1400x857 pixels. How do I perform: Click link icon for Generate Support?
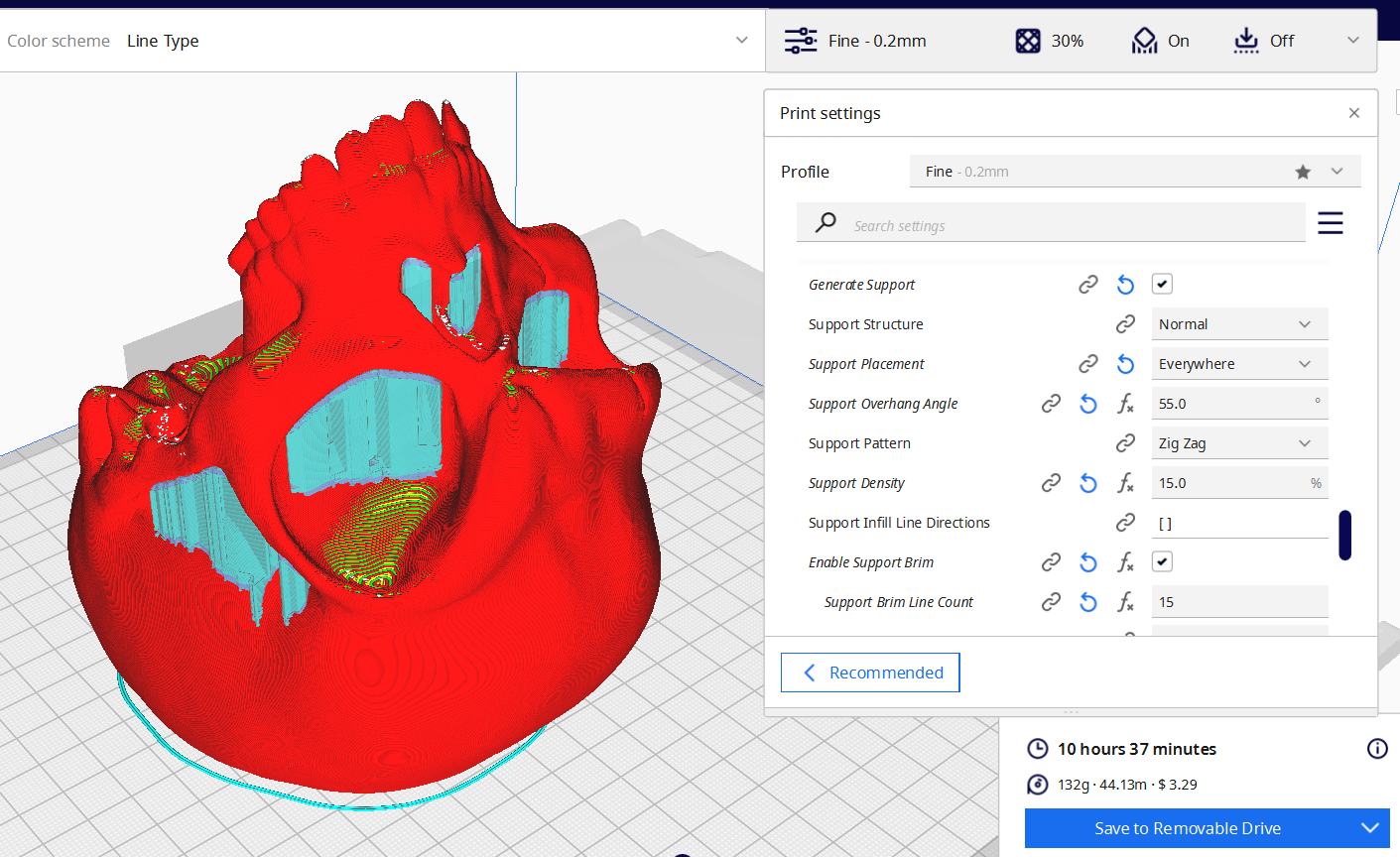click(1088, 285)
